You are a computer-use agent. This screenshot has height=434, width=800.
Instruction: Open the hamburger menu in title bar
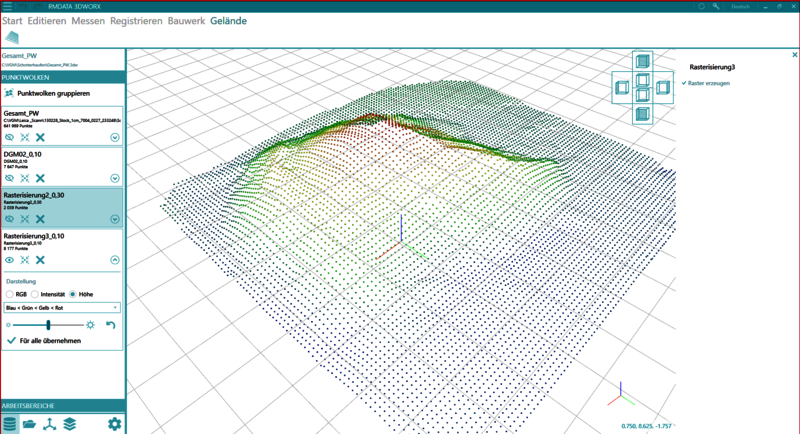[x=7, y=6]
